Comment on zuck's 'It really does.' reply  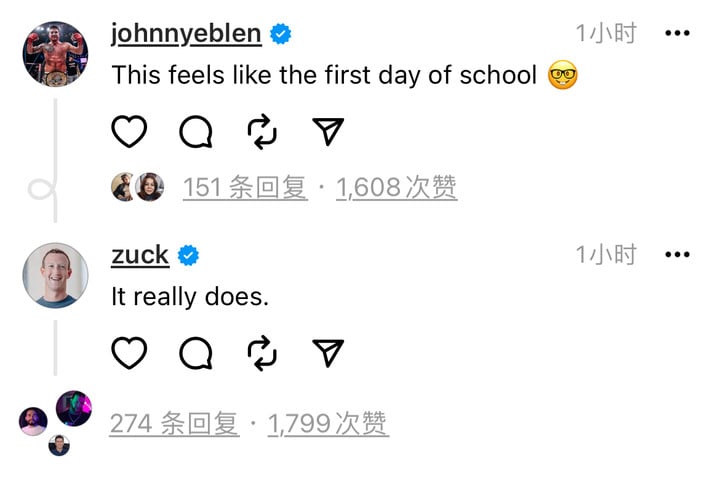[196, 352]
